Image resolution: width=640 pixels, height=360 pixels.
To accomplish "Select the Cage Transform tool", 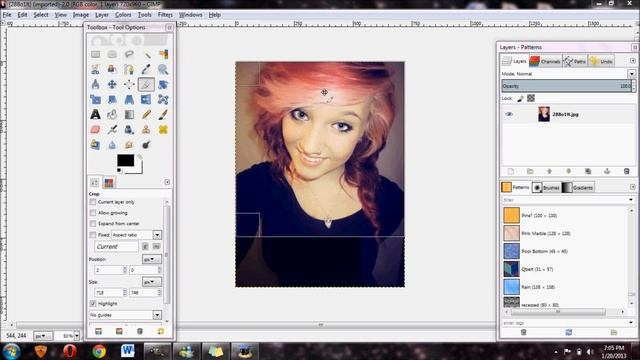I will (x=163, y=100).
